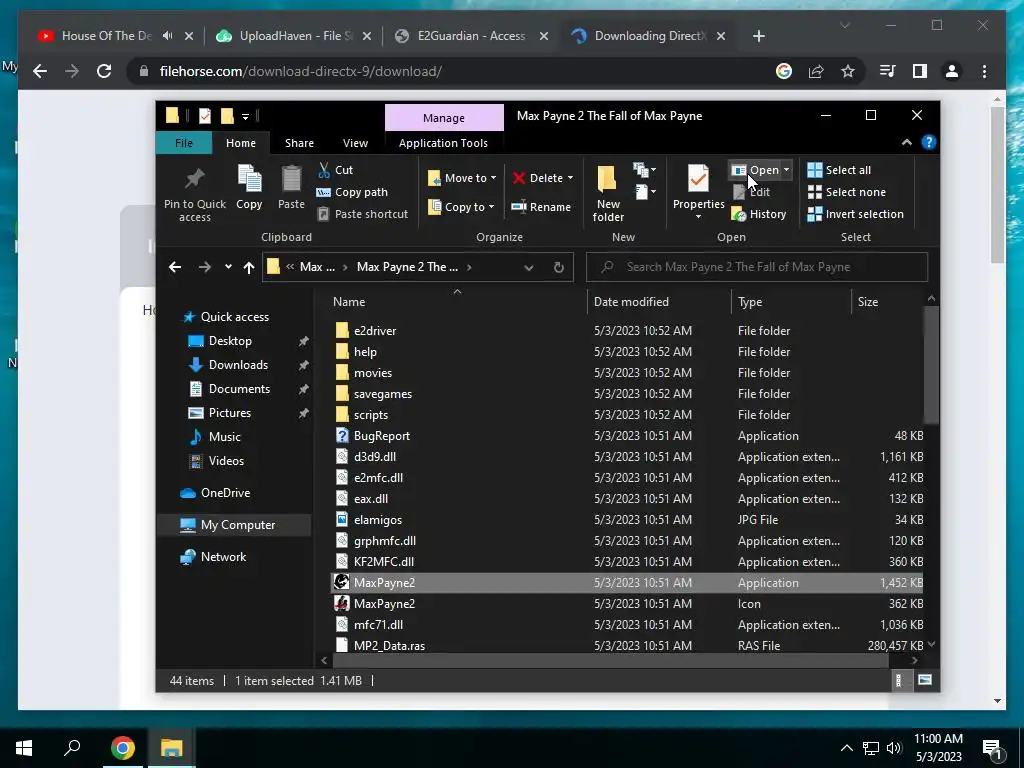The width and height of the screenshot is (1024, 768).
Task: Collapse the ribbon with the chevron
Action: coord(906,142)
